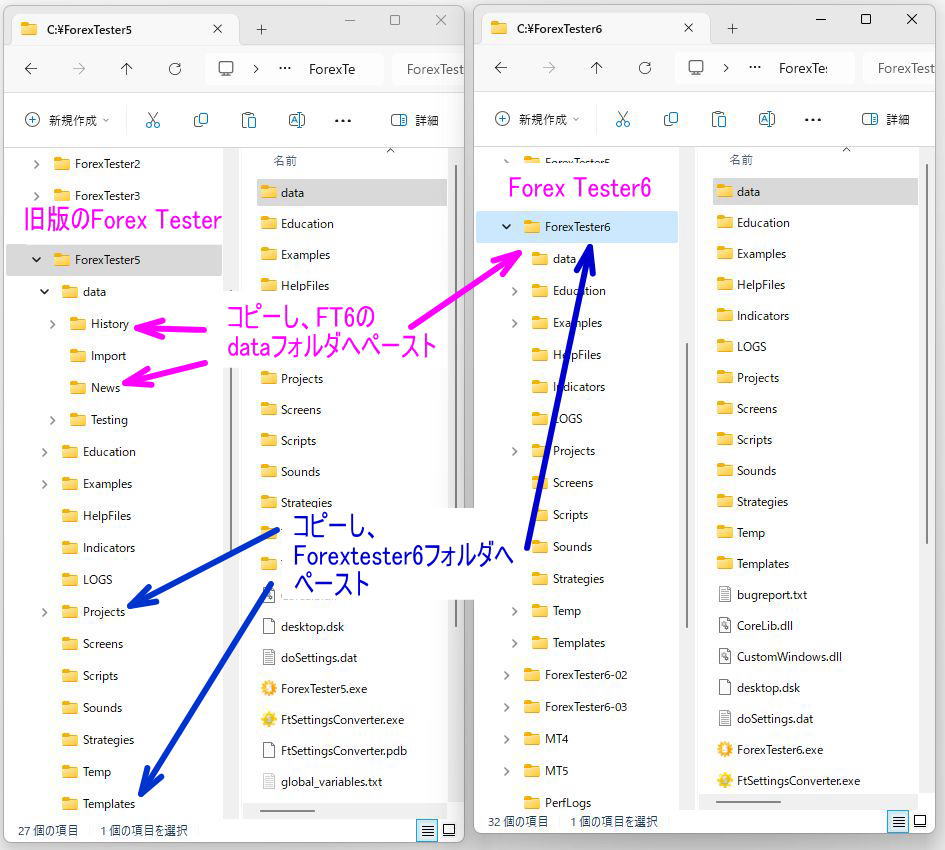Viewport: 945px width, 850px height.
Task: Open the New (新規作成) dropdown in left window
Action: (67, 120)
